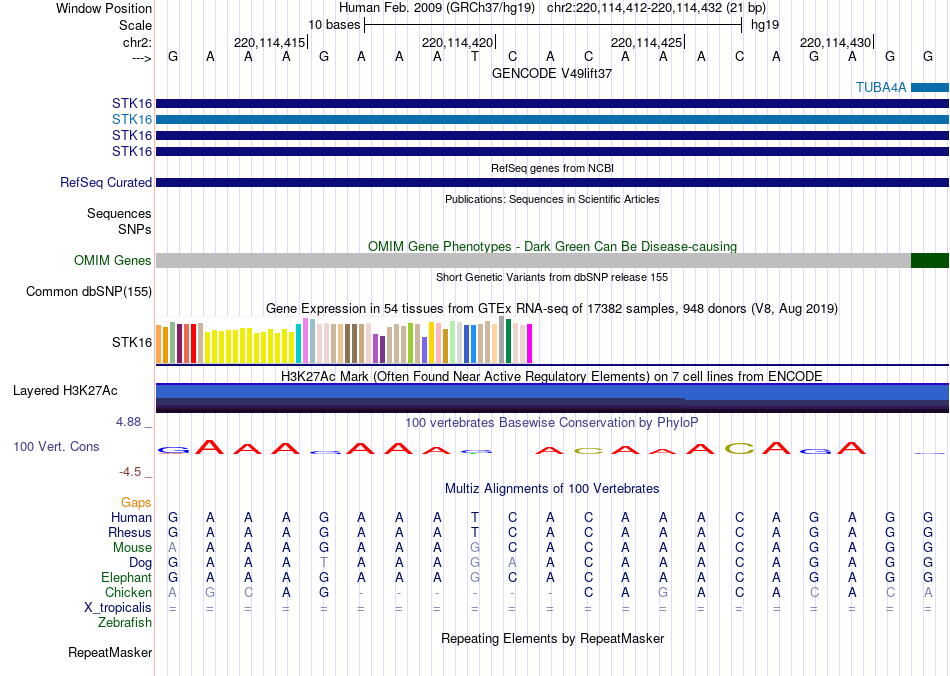Open the OMIM Genes track label

(x=113, y=260)
